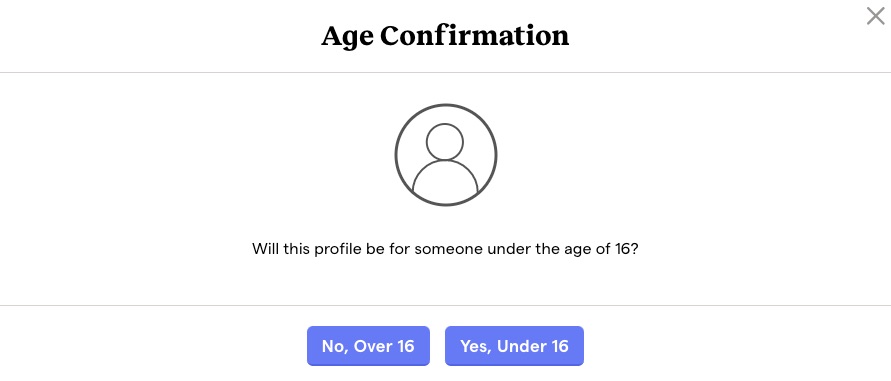Click the circular user silhouette graphic

pyautogui.click(x=446, y=155)
